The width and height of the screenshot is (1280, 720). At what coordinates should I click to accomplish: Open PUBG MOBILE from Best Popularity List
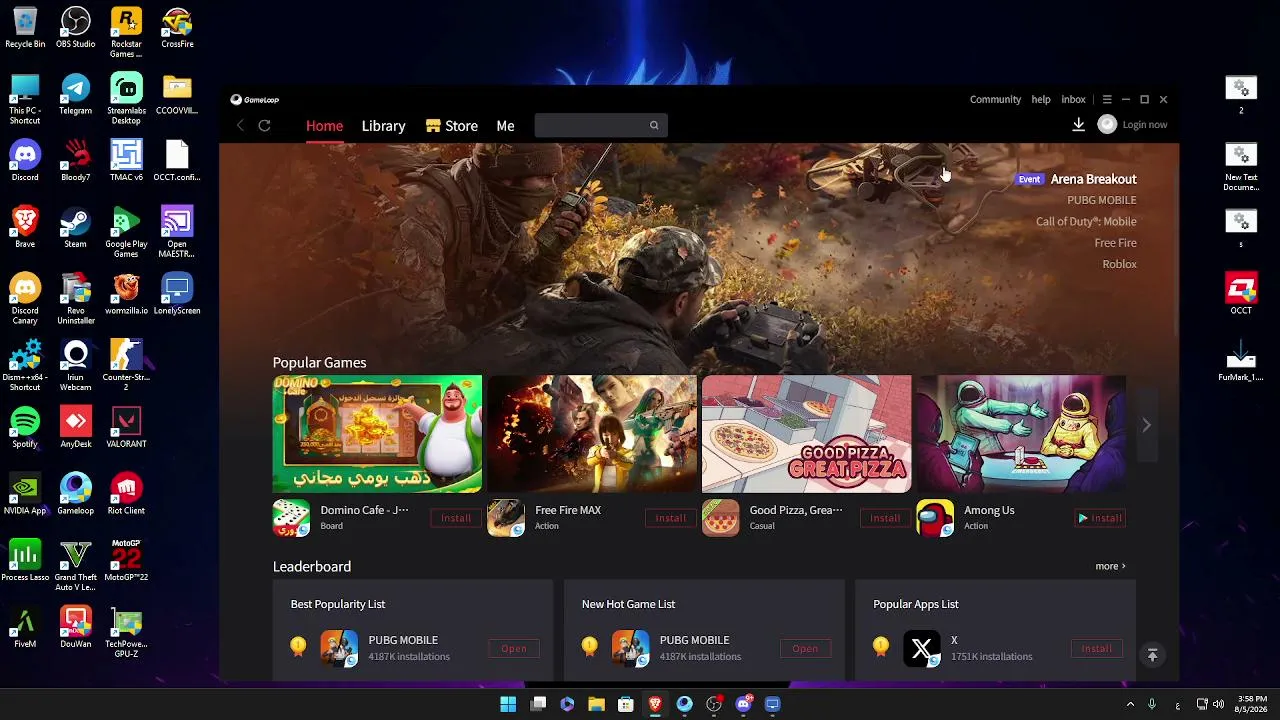(514, 648)
